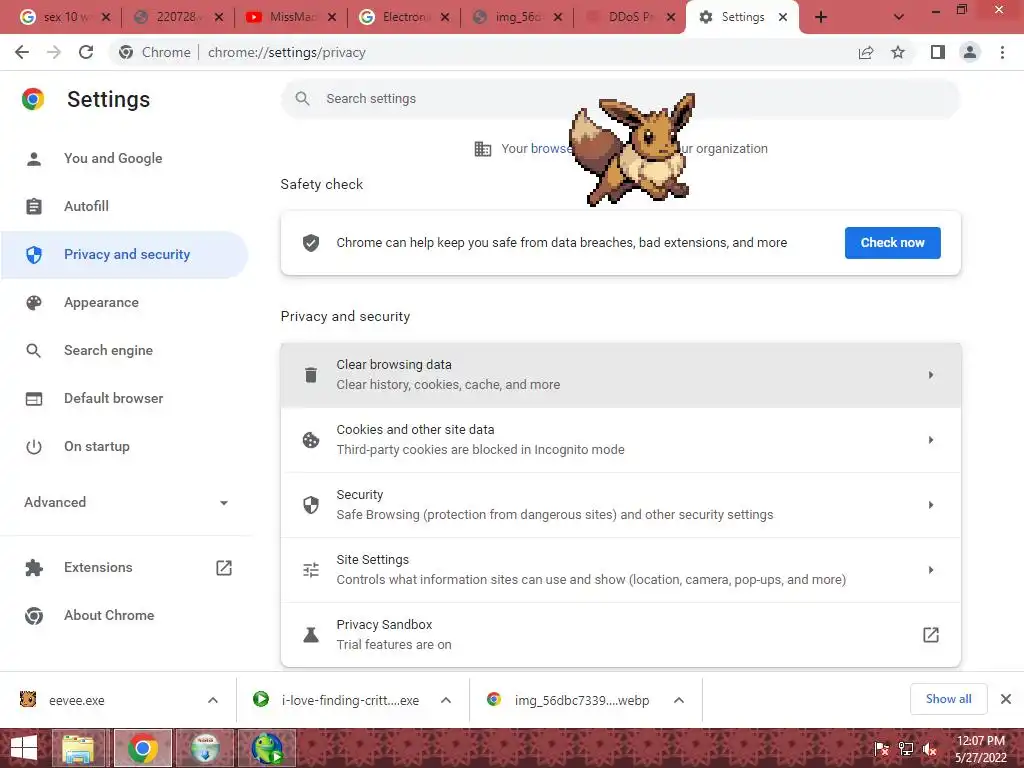Expand the Site Settings arrow
Screen dimensions: 1024x768
pos(931,570)
